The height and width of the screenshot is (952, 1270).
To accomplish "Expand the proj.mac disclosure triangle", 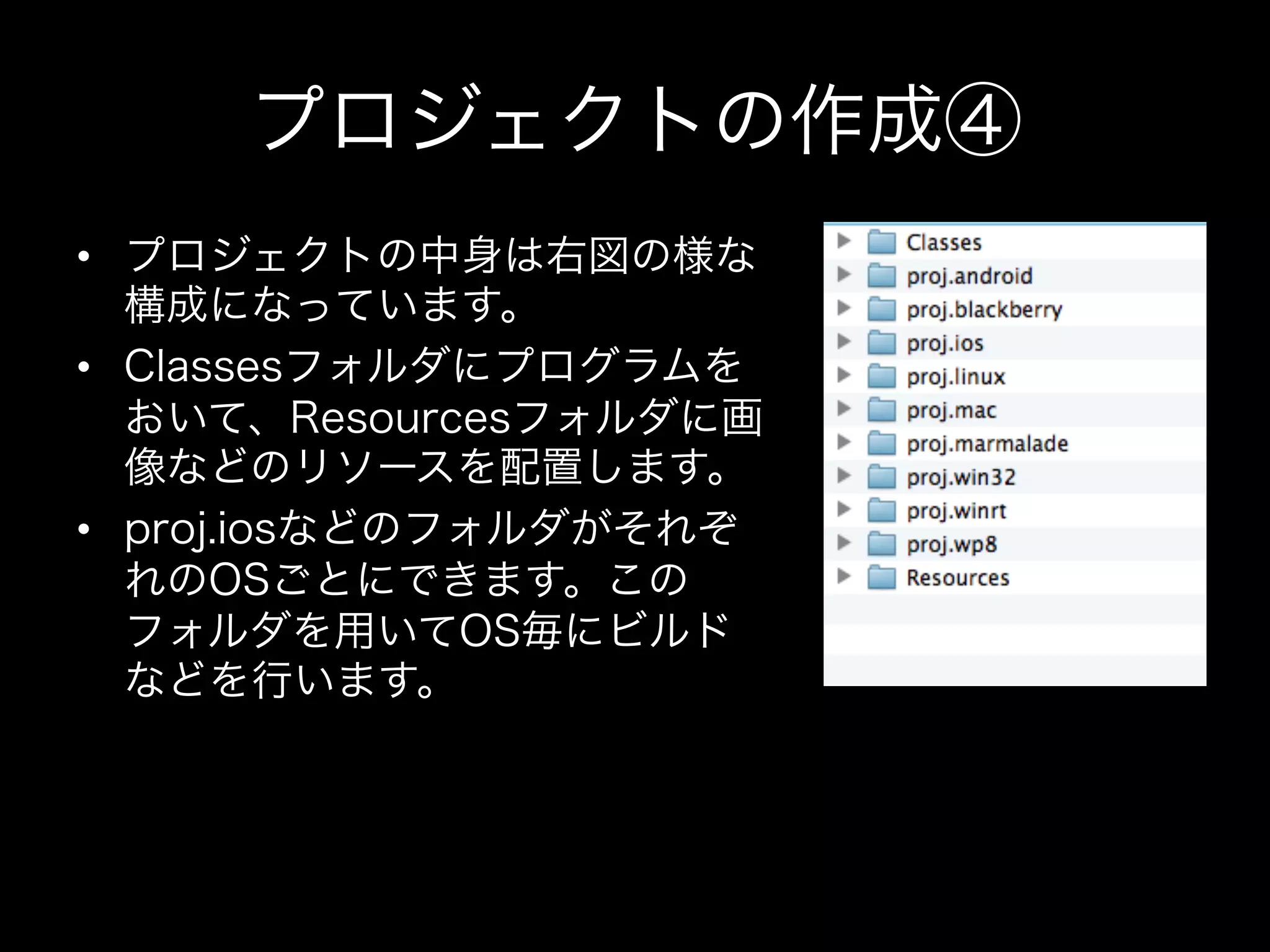I will (x=844, y=408).
